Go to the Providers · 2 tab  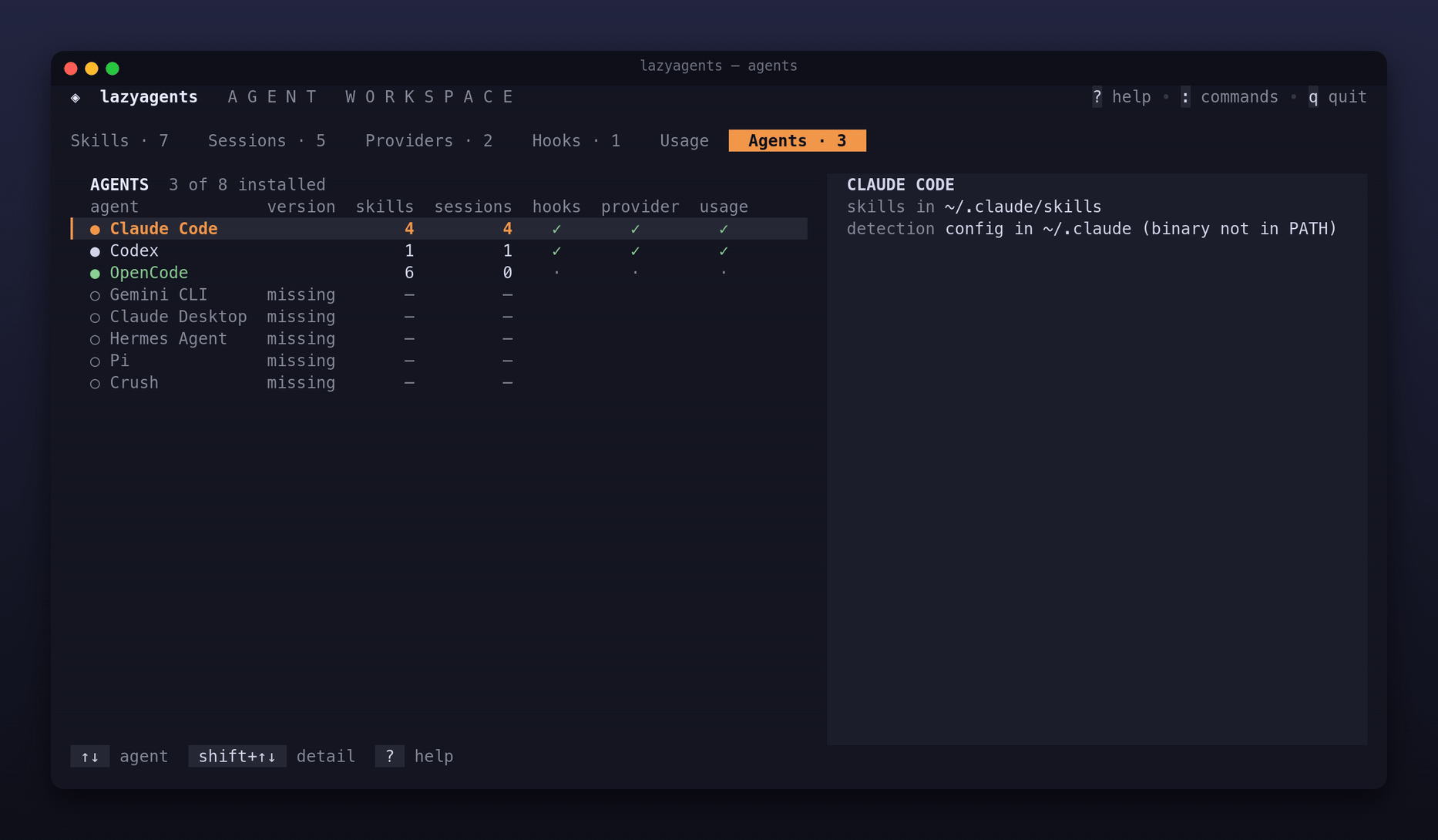428,141
